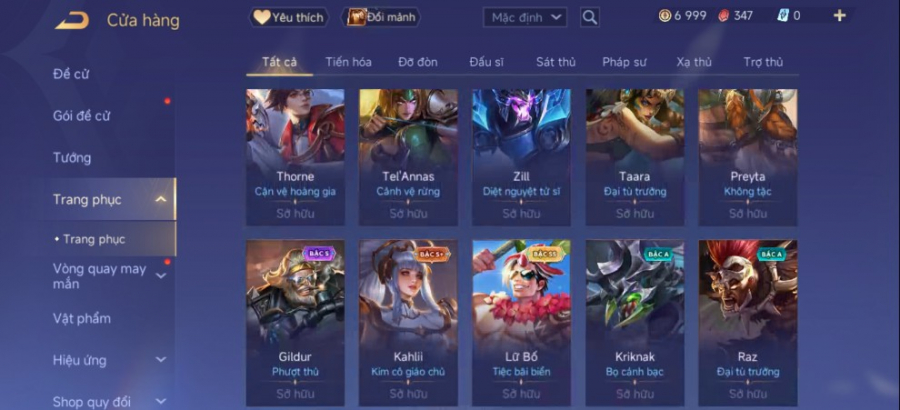Viewport: 900px width, 410px height.
Task: Open search with the magnifying glass icon
Action: pyautogui.click(x=589, y=17)
